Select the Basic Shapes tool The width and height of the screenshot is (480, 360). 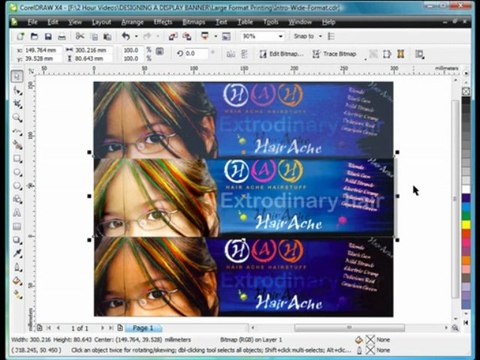(x=17, y=200)
